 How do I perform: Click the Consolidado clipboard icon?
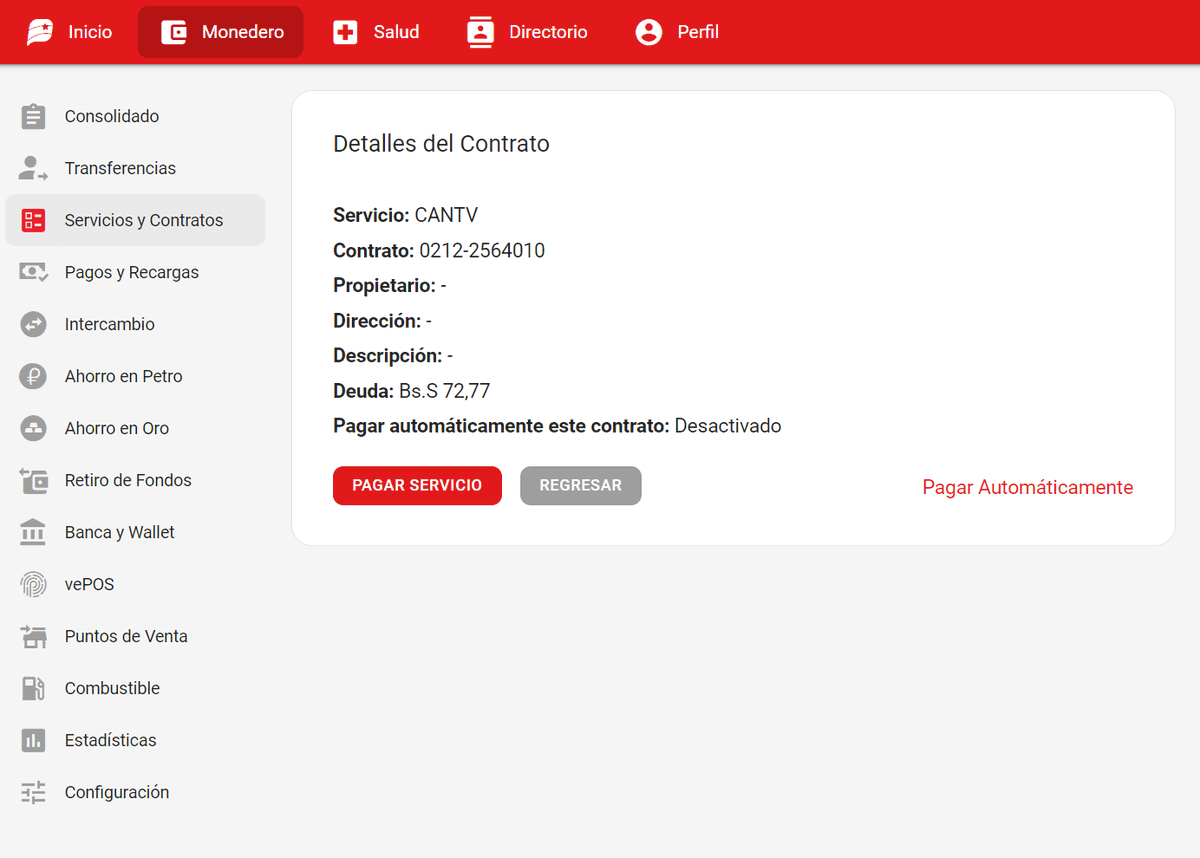coord(33,116)
